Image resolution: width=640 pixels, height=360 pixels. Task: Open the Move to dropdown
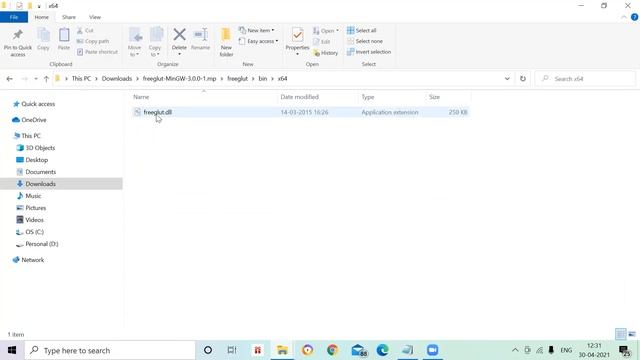(135, 42)
